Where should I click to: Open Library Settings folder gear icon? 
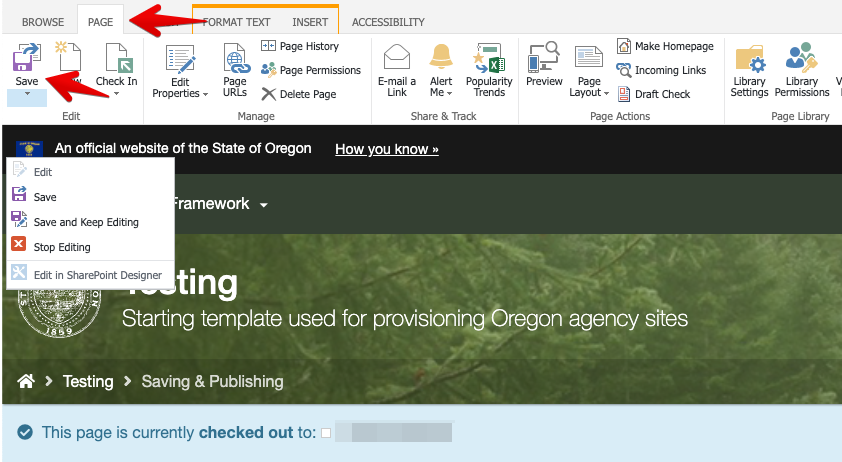[750, 59]
